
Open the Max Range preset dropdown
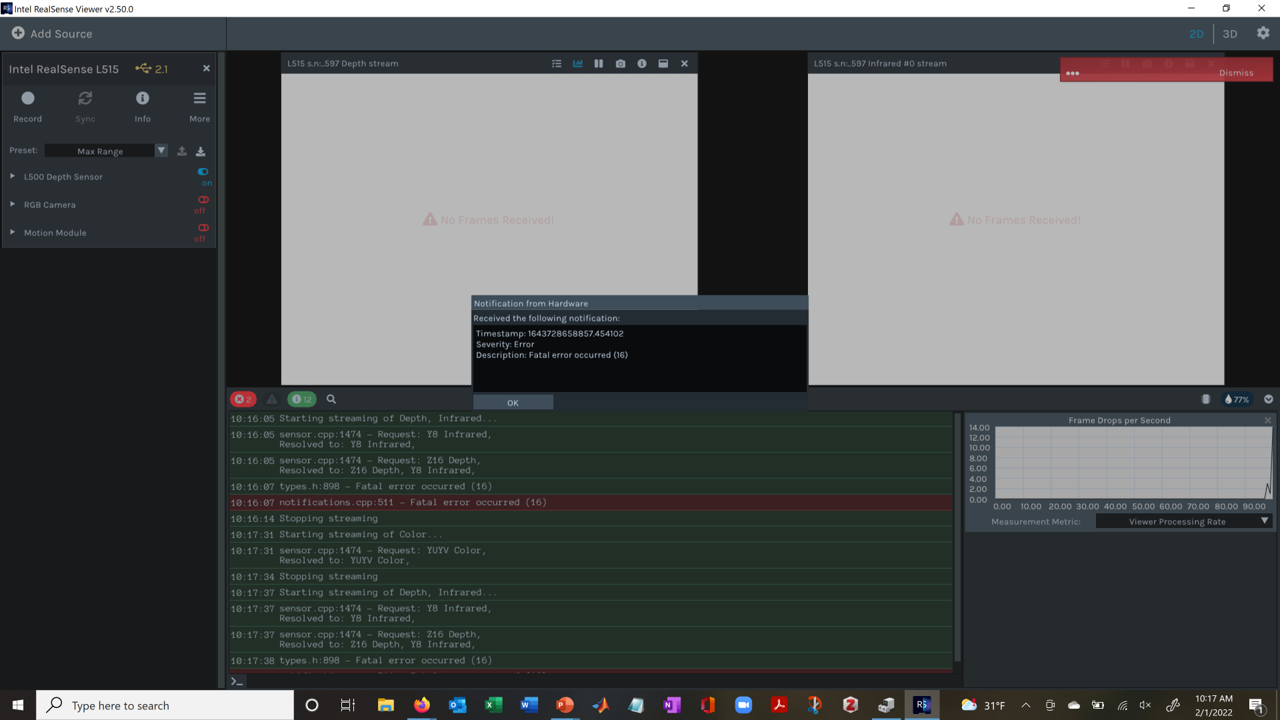161,150
